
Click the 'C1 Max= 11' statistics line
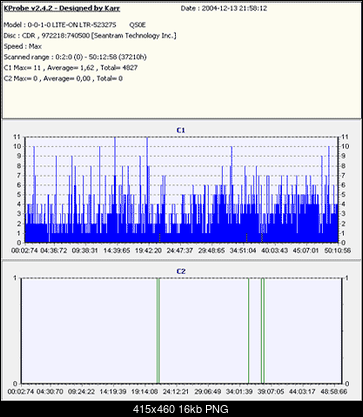(71, 68)
